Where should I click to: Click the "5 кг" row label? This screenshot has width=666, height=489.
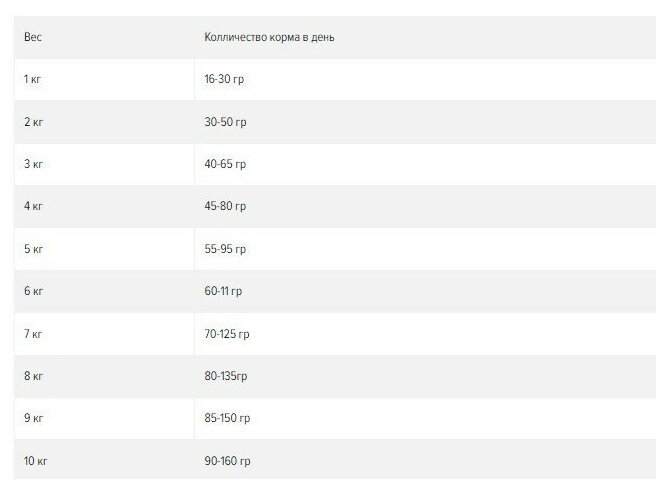pyautogui.click(x=33, y=249)
